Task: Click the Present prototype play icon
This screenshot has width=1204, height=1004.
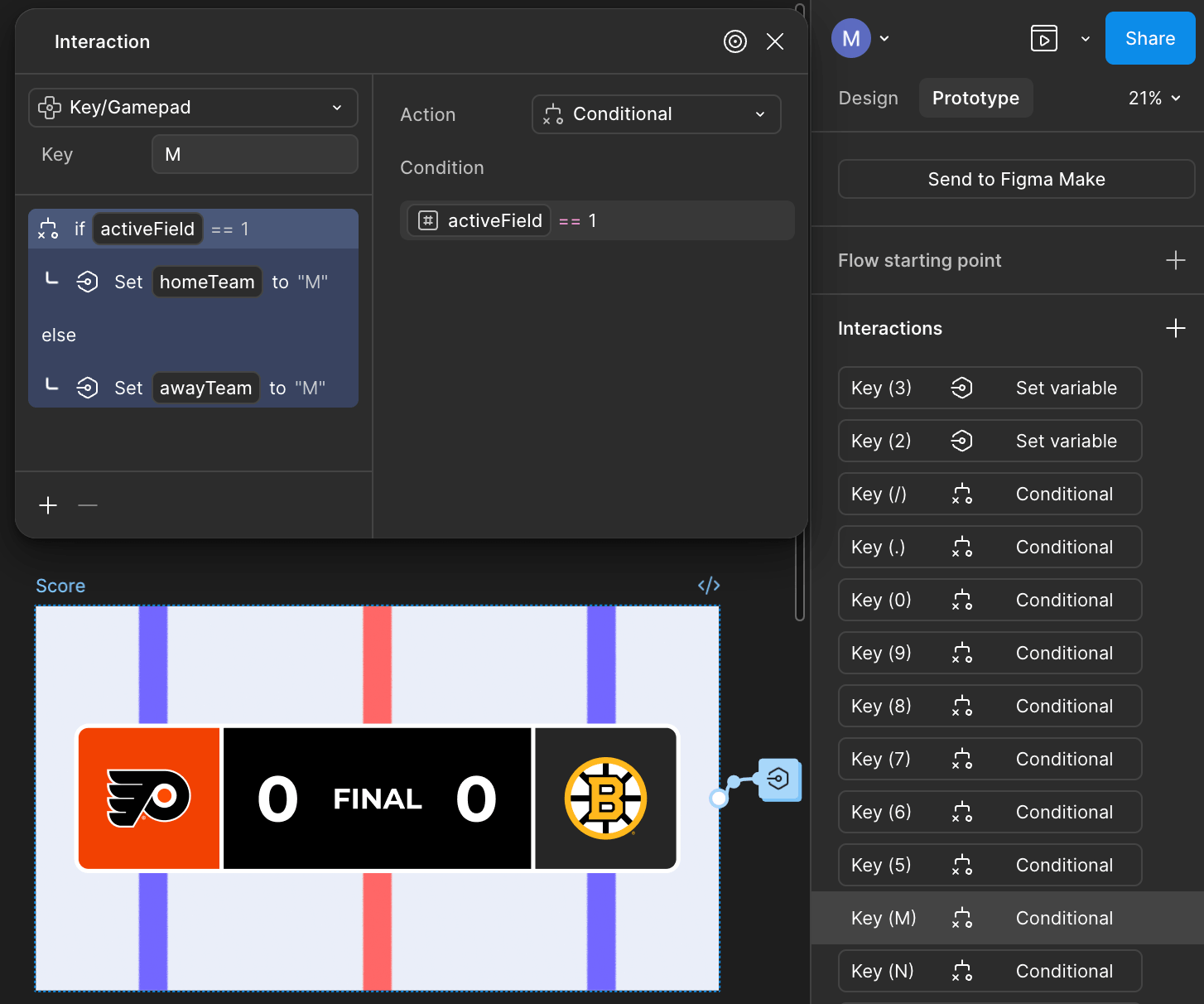Action: click(x=1043, y=38)
